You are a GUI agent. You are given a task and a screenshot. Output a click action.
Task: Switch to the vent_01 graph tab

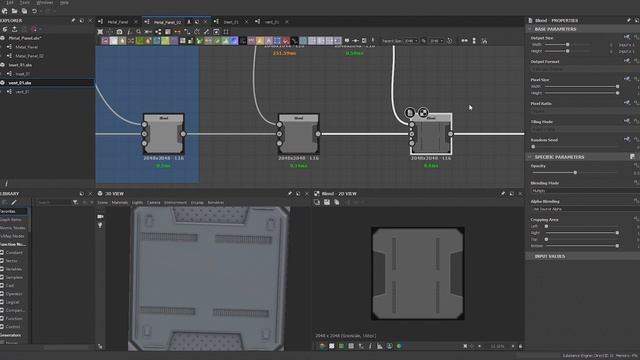click(x=272, y=22)
